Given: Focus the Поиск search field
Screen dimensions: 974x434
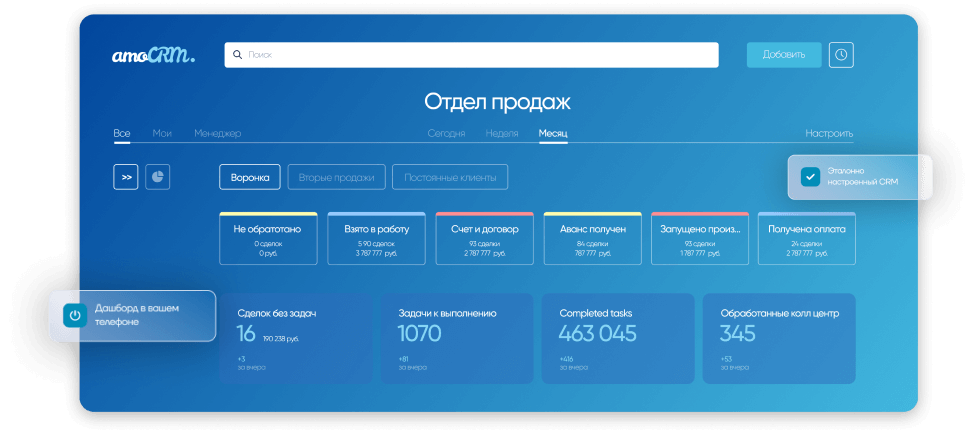Looking at the screenshot, I should tap(471, 55).
